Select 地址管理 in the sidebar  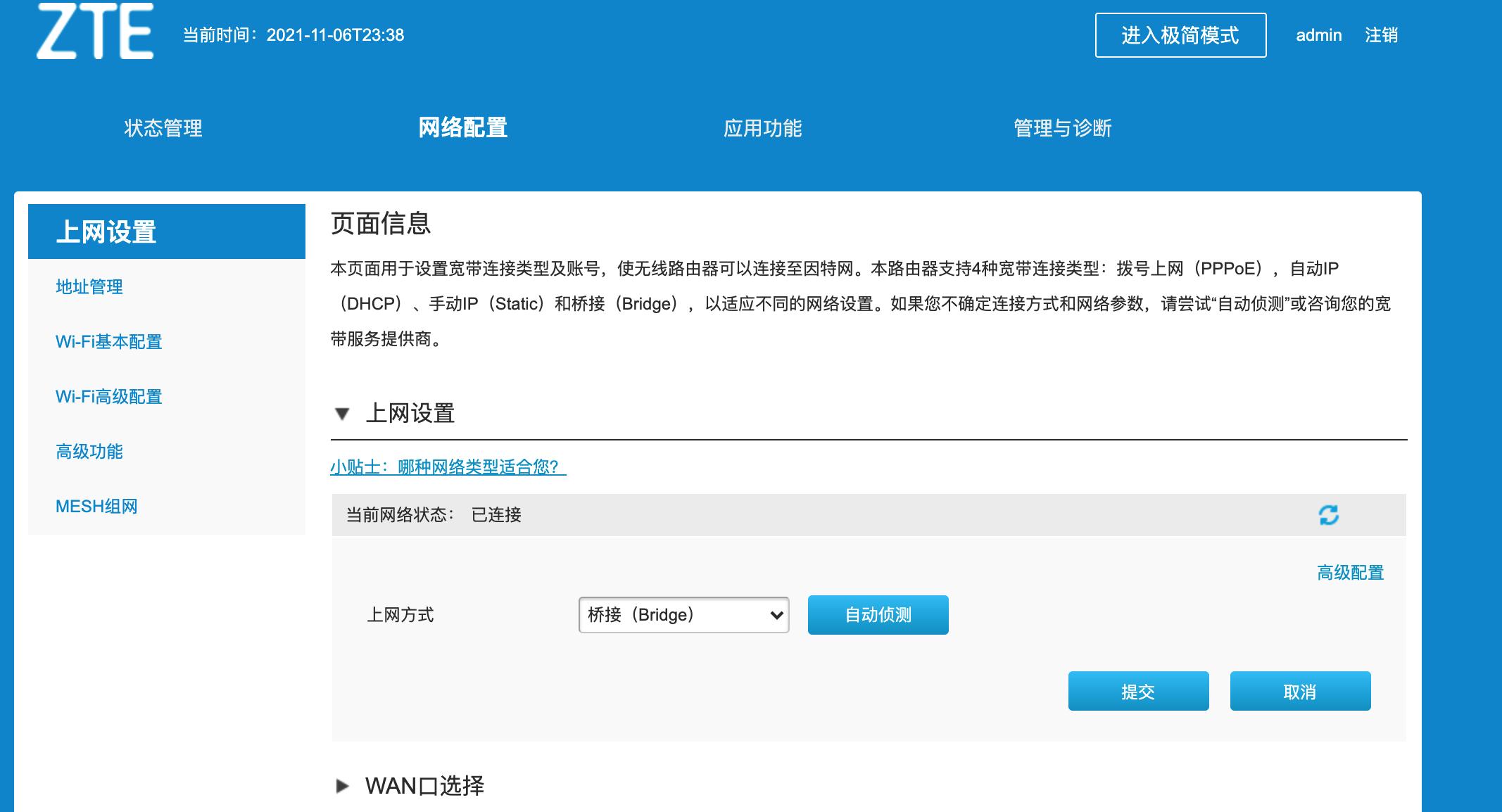[89, 287]
